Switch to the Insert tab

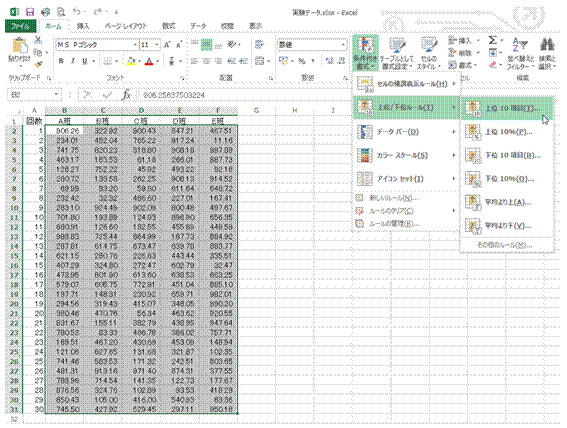point(83,26)
